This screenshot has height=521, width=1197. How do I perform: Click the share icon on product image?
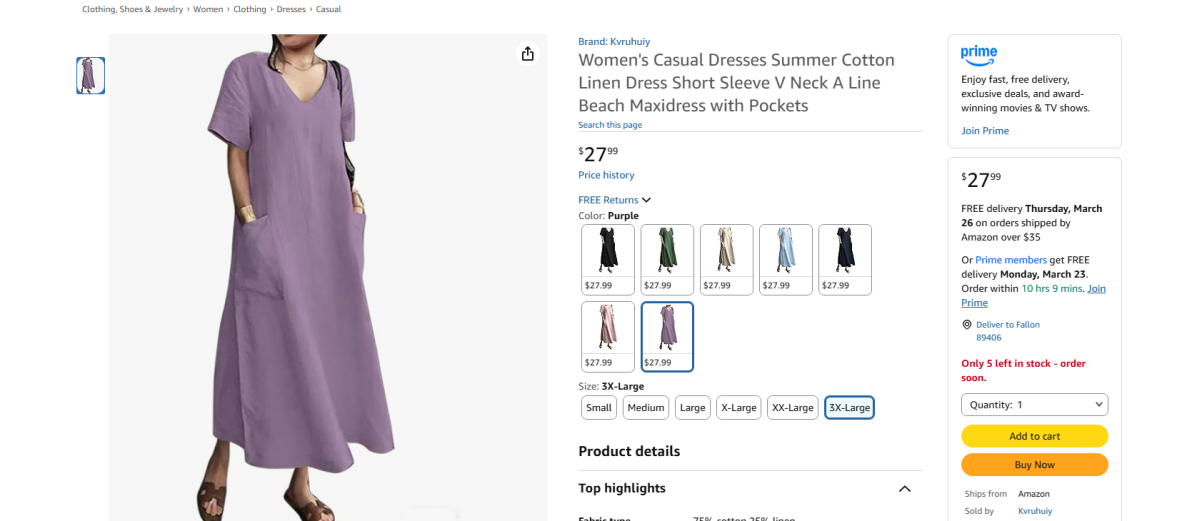point(527,54)
